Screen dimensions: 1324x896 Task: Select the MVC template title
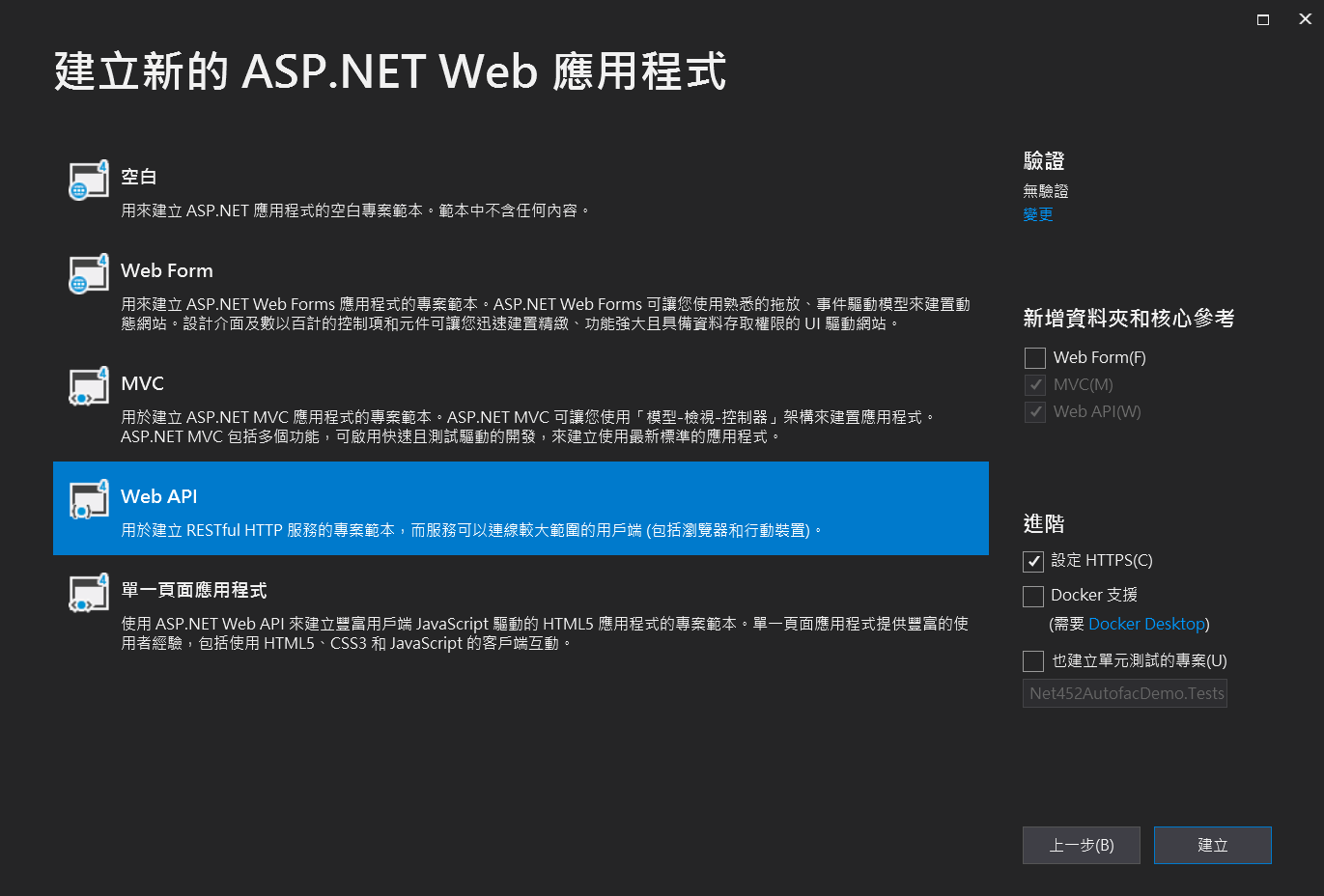[x=142, y=383]
